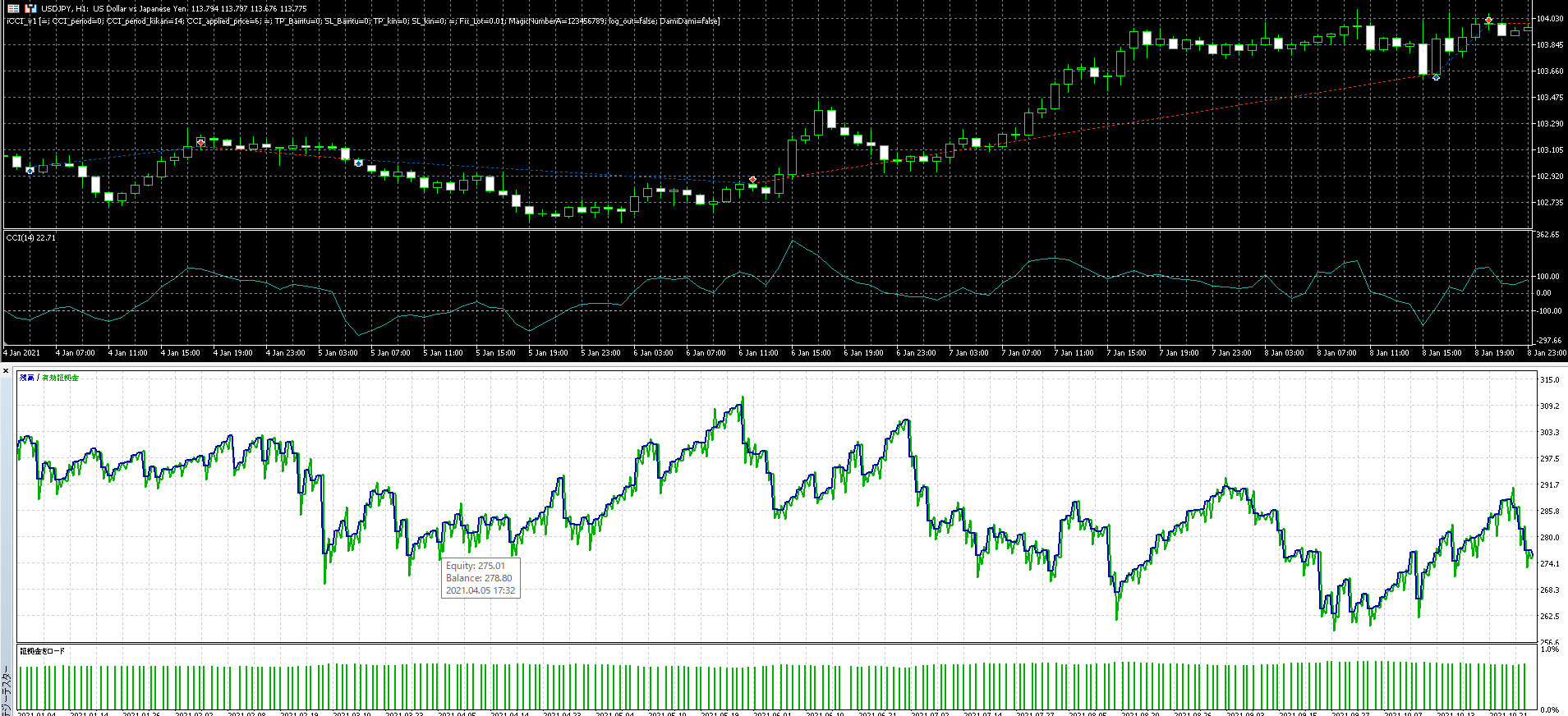
Task: Click the 0.00 CCI scale label
Action: pos(1544,293)
